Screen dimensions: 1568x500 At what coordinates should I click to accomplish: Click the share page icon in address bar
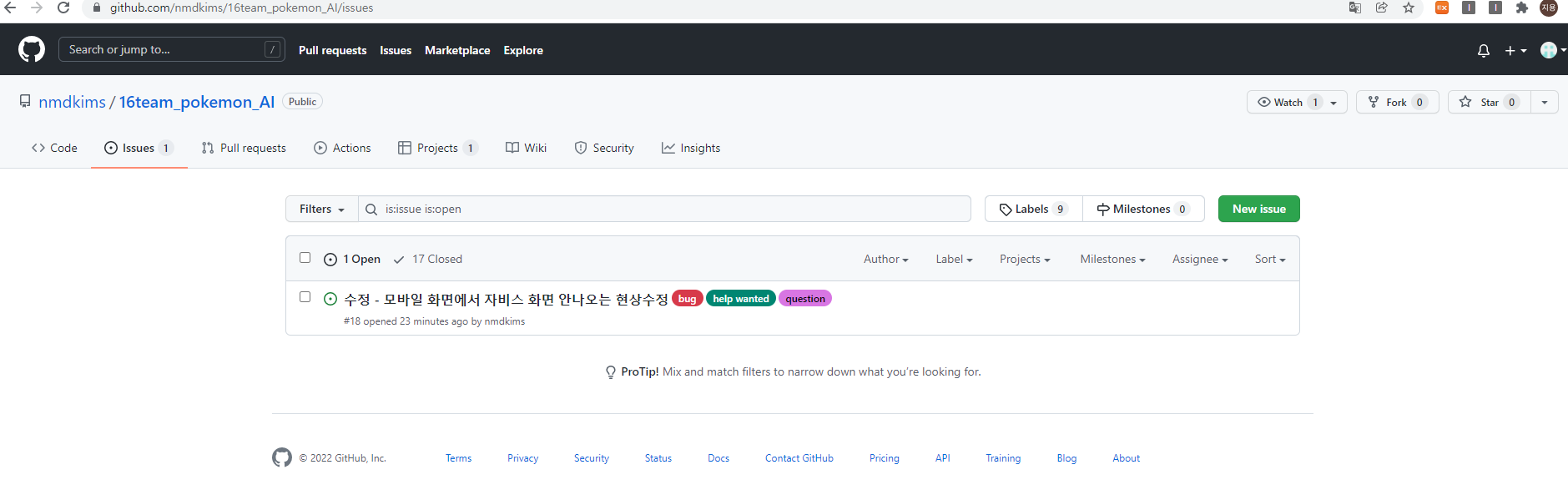pyautogui.click(x=1382, y=8)
